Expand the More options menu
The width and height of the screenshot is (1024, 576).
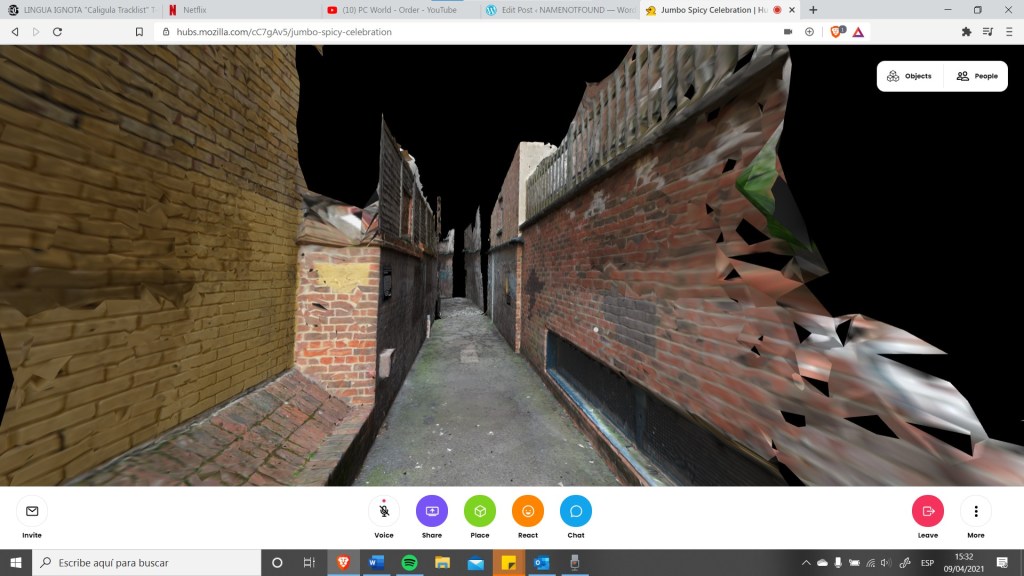[x=976, y=511]
